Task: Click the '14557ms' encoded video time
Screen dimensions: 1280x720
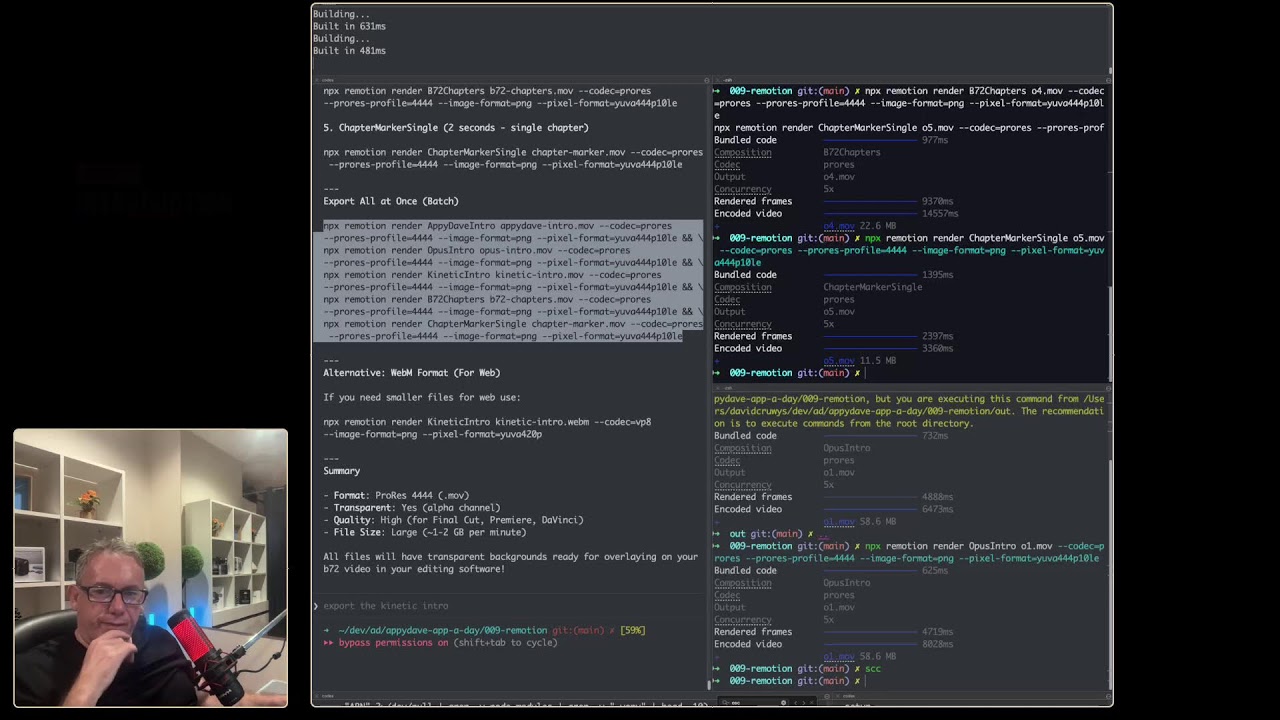Action: (x=940, y=214)
